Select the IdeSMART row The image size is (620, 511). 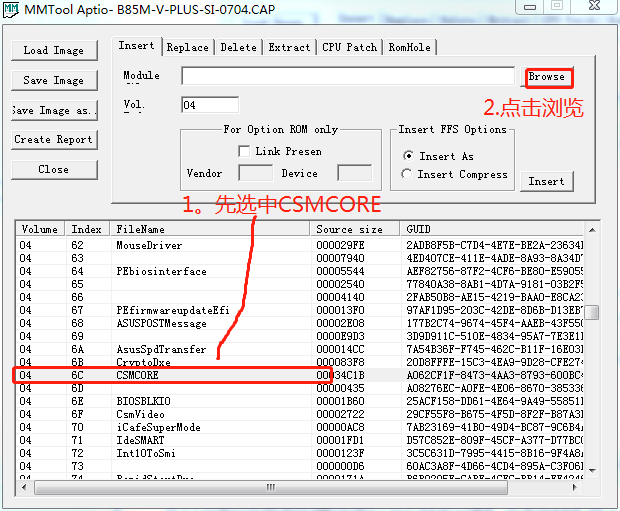coord(300,440)
